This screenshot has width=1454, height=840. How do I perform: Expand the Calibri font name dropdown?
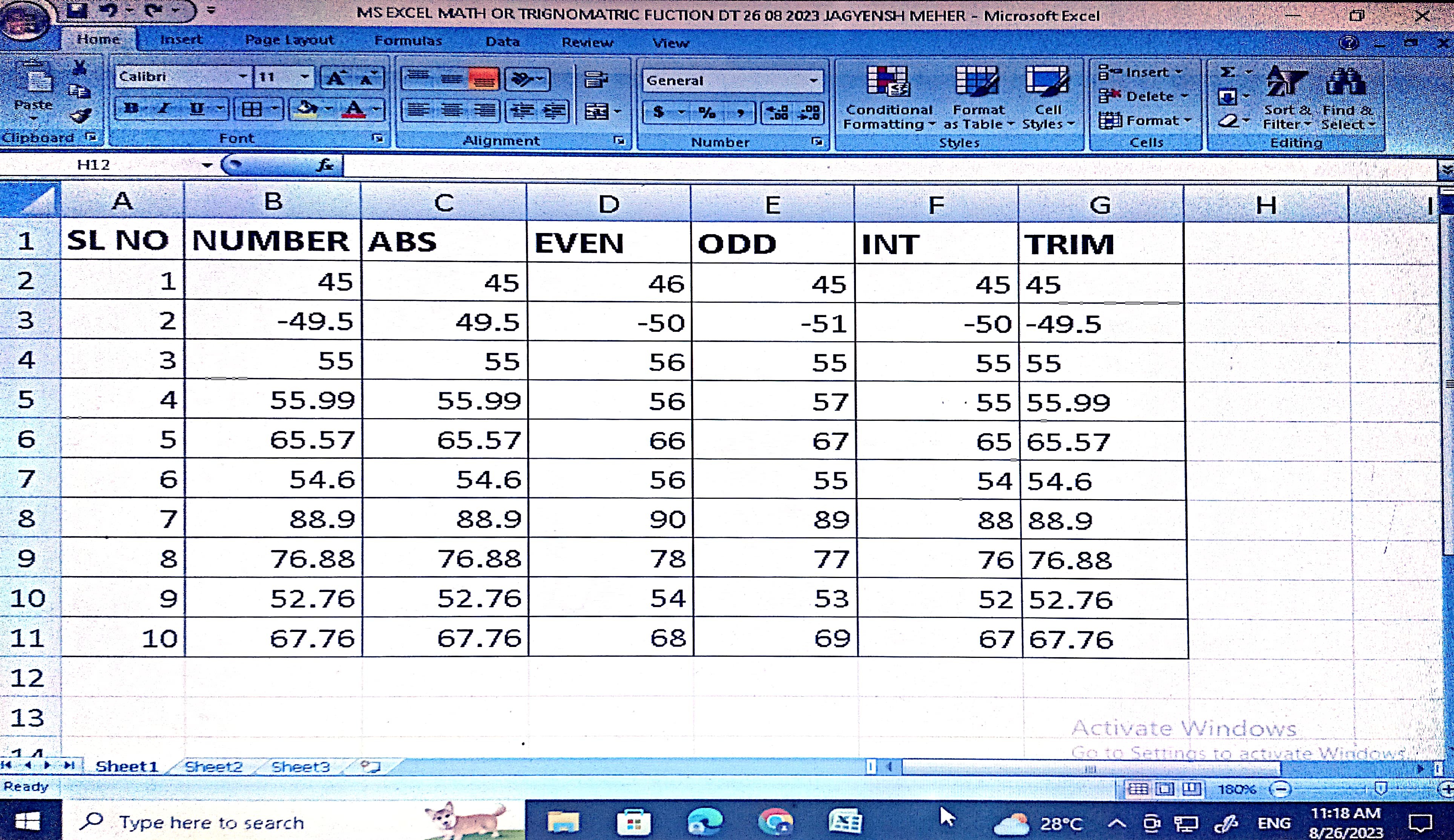tap(243, 77)
